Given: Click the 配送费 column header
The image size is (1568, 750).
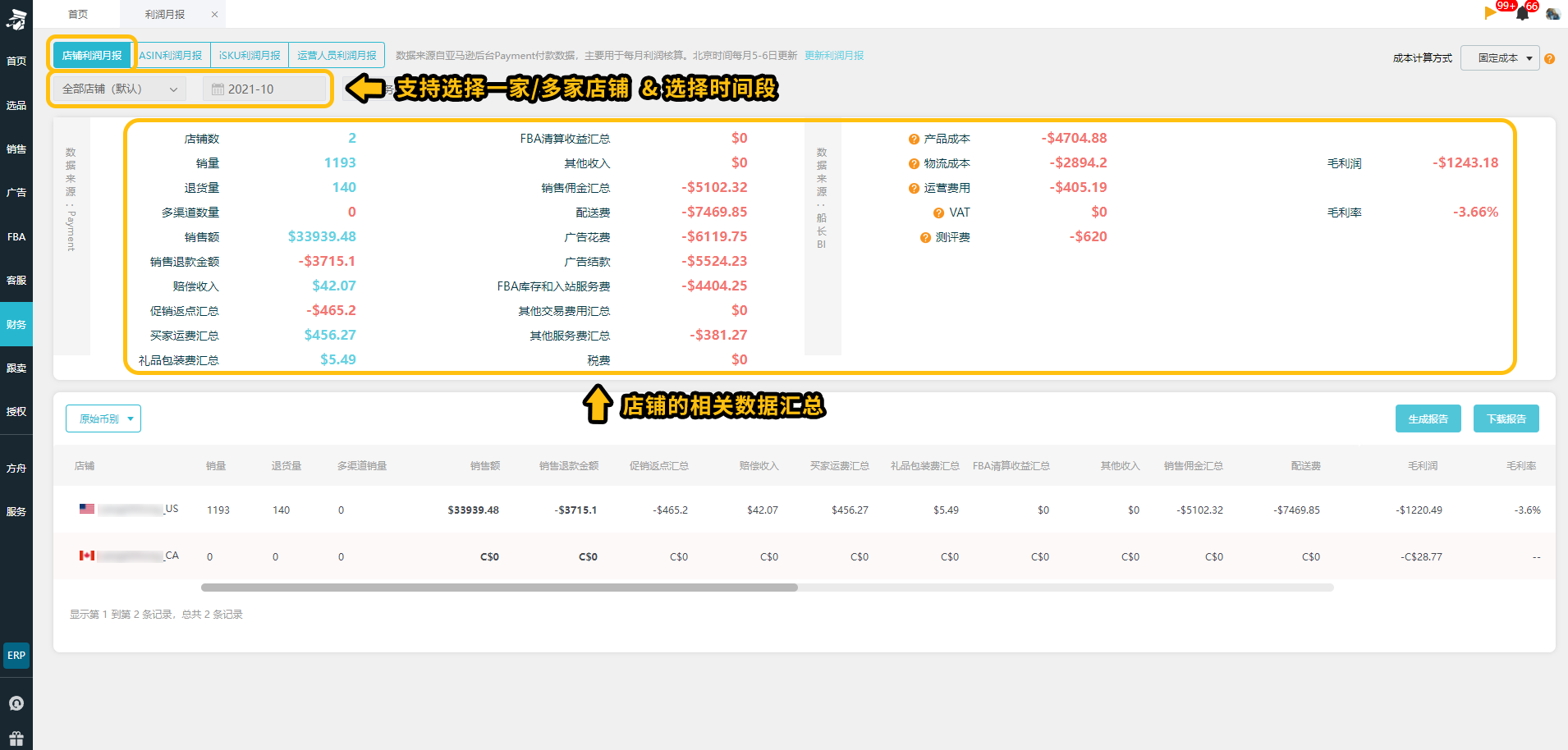Looking at the screenshot, I should pyautogui.click(x=1306, y=466).
